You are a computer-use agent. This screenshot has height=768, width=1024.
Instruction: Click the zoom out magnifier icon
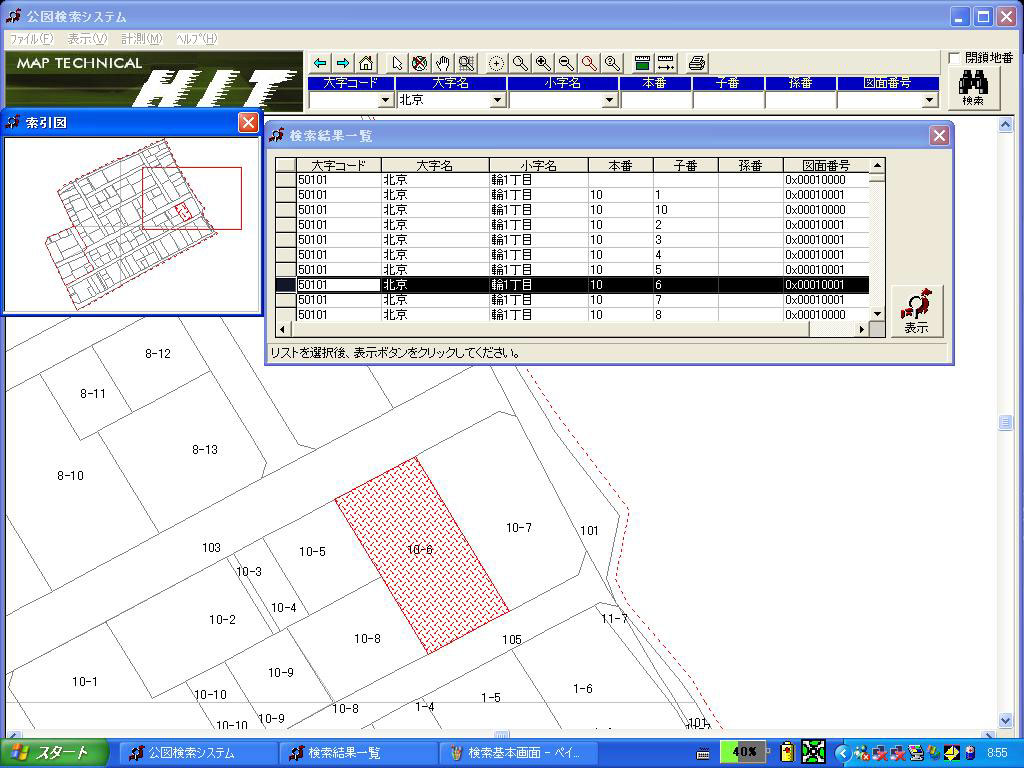click(566, 63)
